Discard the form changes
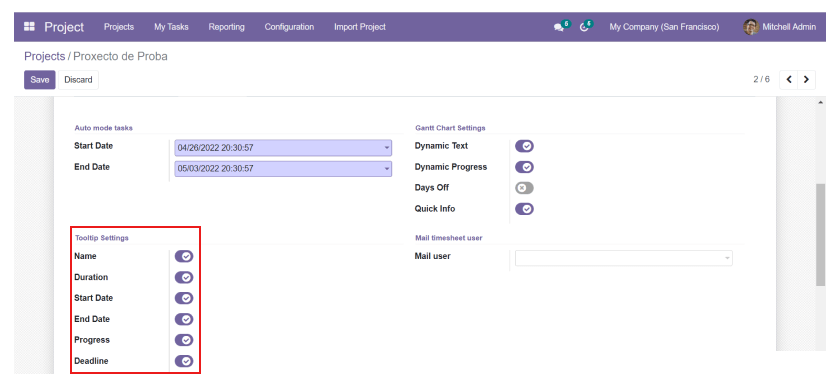The width and height of the screenshot is (840, 385). point(78,80)
